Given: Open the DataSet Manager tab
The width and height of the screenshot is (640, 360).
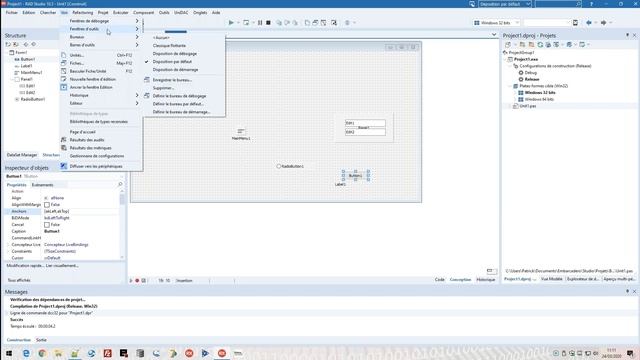Looking at the screenshot, I should 22,155.
